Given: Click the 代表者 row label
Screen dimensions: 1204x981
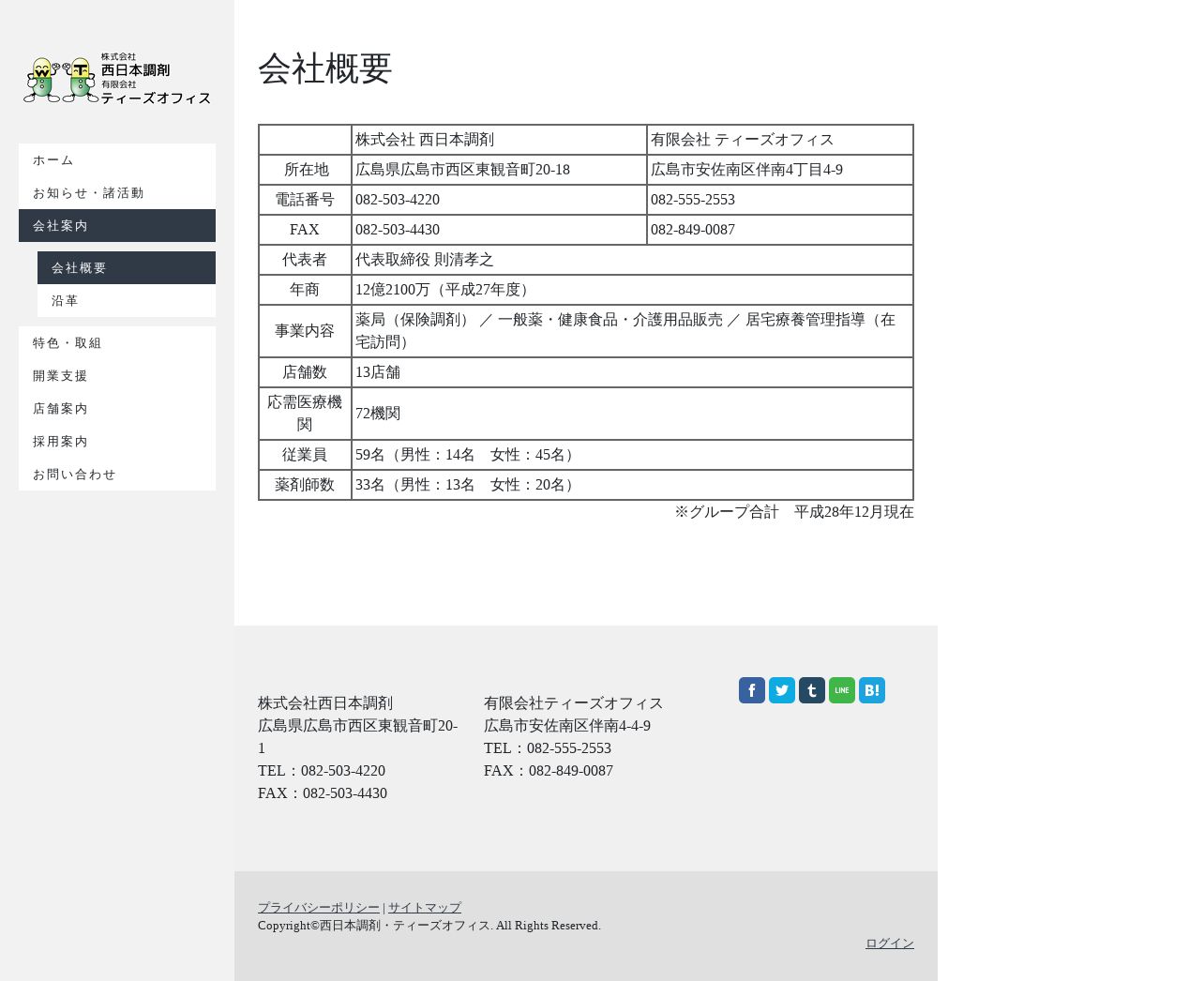Looking at the screenshot, I should click(305, 260).
